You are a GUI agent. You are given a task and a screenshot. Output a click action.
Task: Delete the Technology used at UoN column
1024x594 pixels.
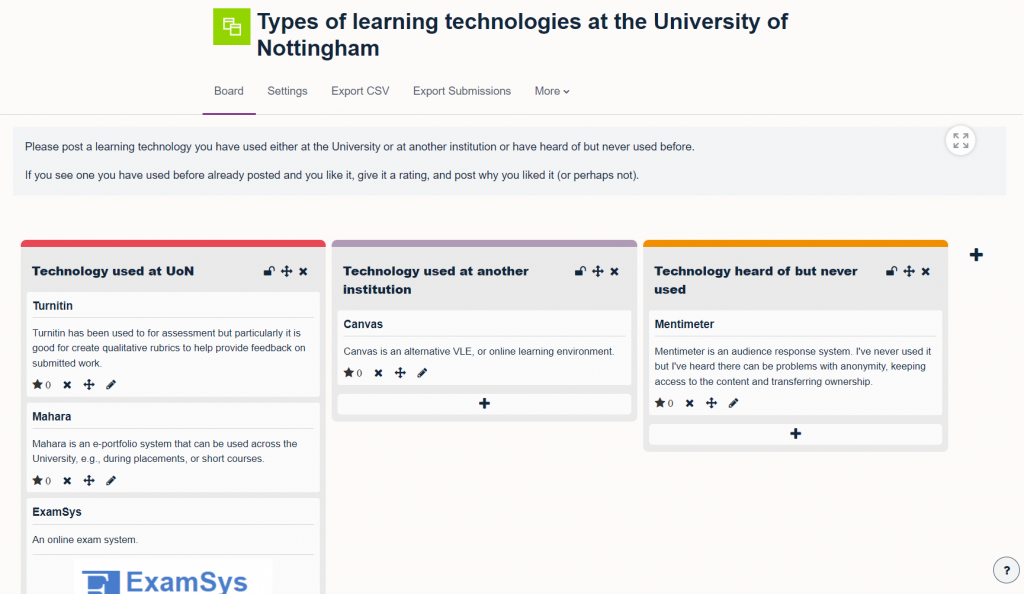coord(303,271)
